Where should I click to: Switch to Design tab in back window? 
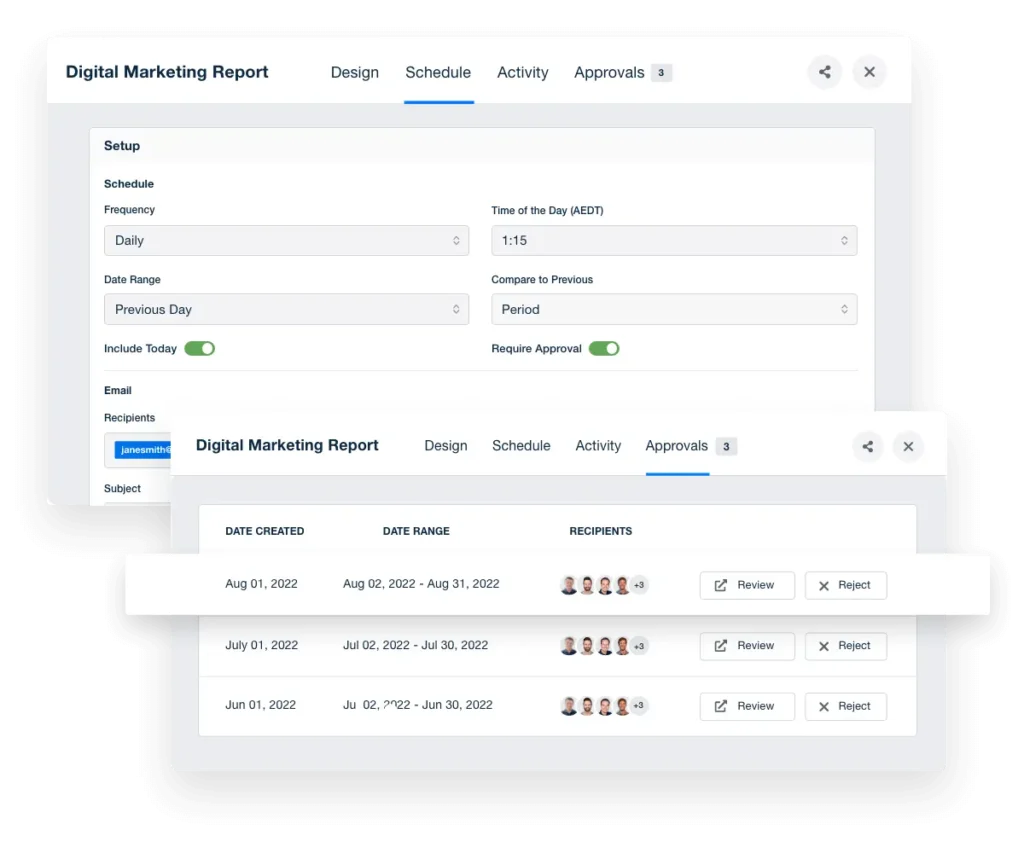click(x=355, y=73)
